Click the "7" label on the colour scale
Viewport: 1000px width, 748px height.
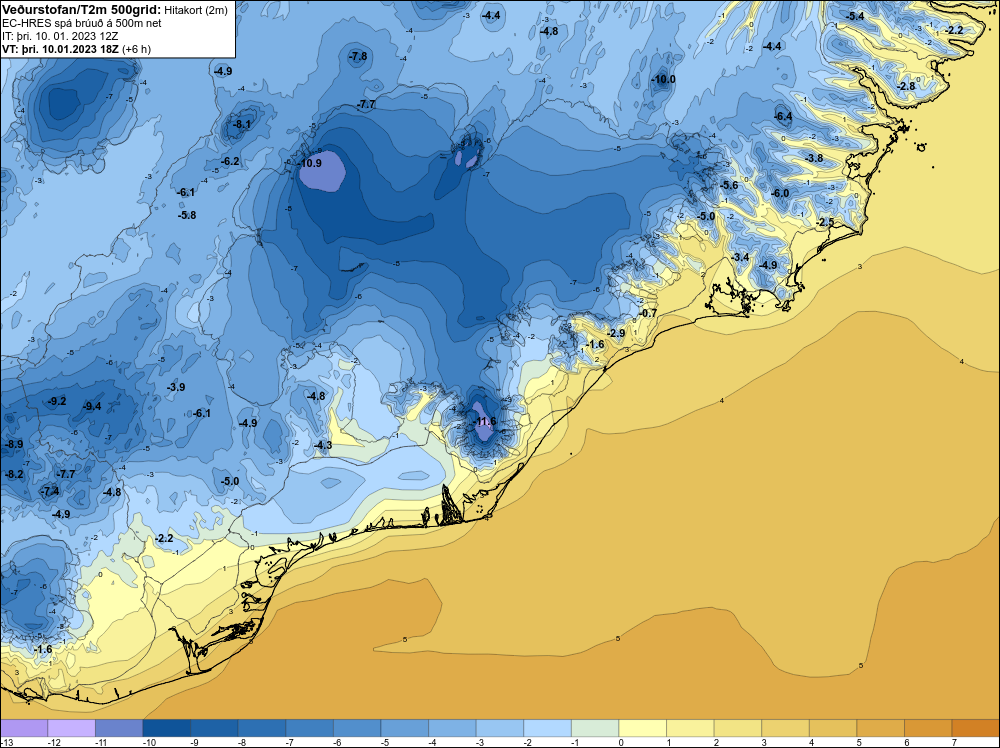pyautogui.click(x=954, y=742)
